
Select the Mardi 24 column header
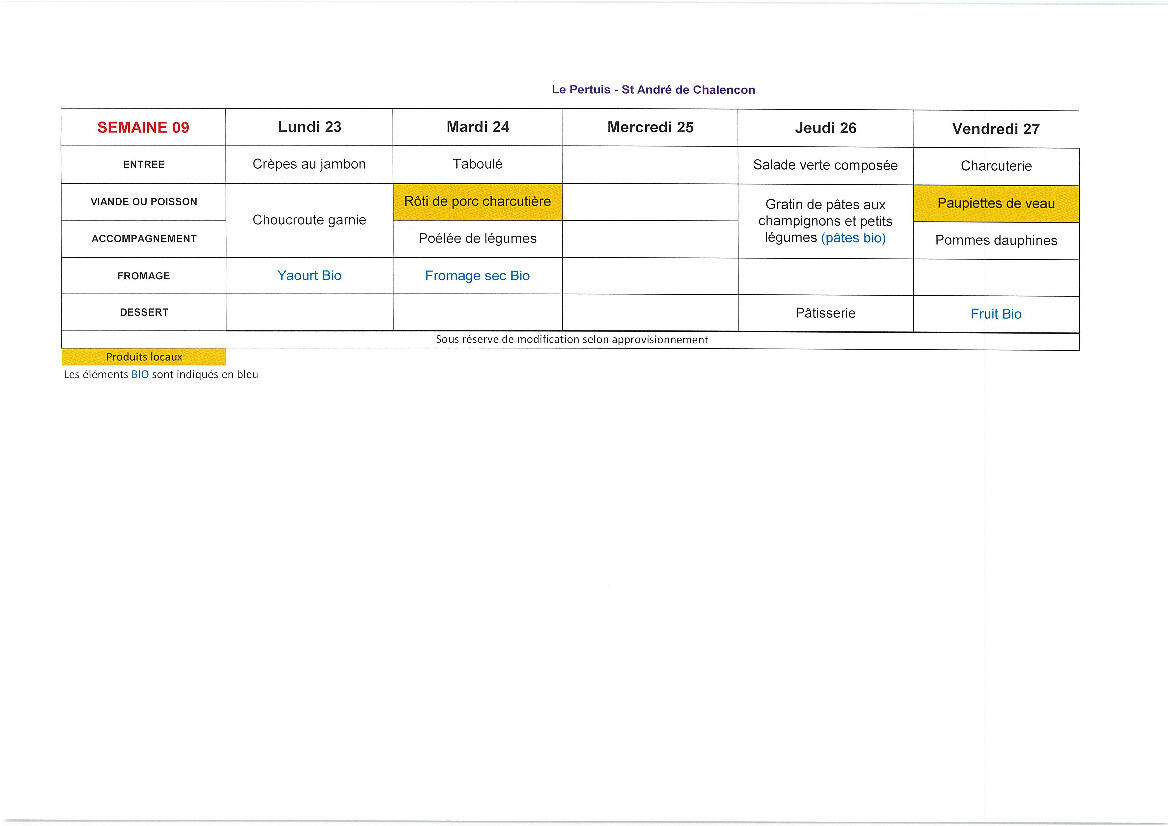(x=477, y=127)
